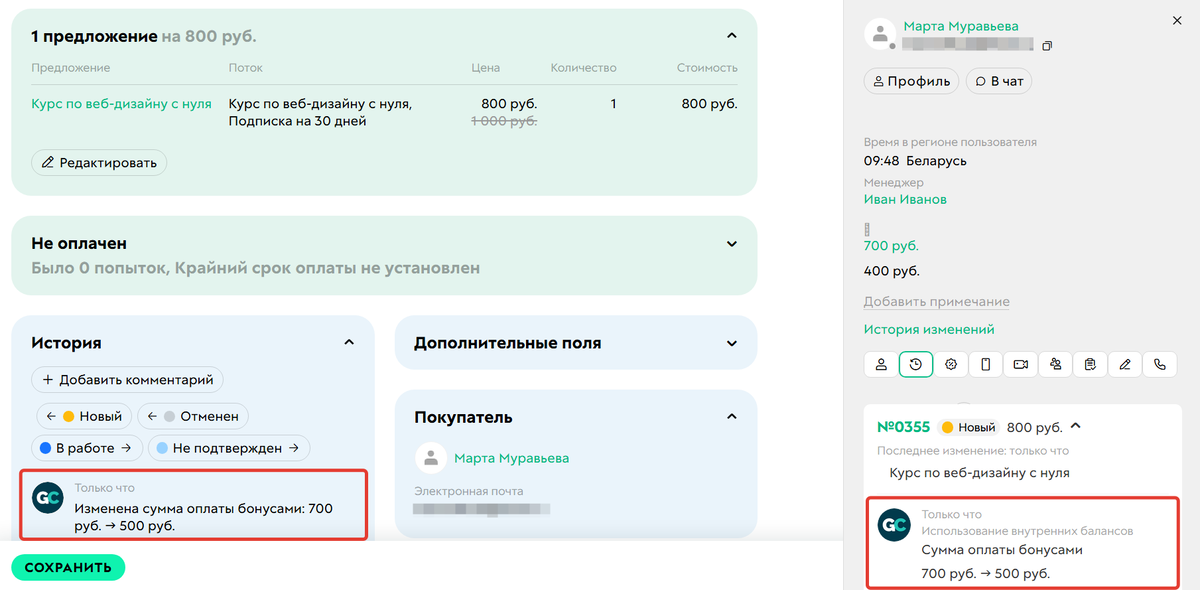Click Добавить комментарий button
Viewport: 1200px width, 590px height.
pos(128,380)
